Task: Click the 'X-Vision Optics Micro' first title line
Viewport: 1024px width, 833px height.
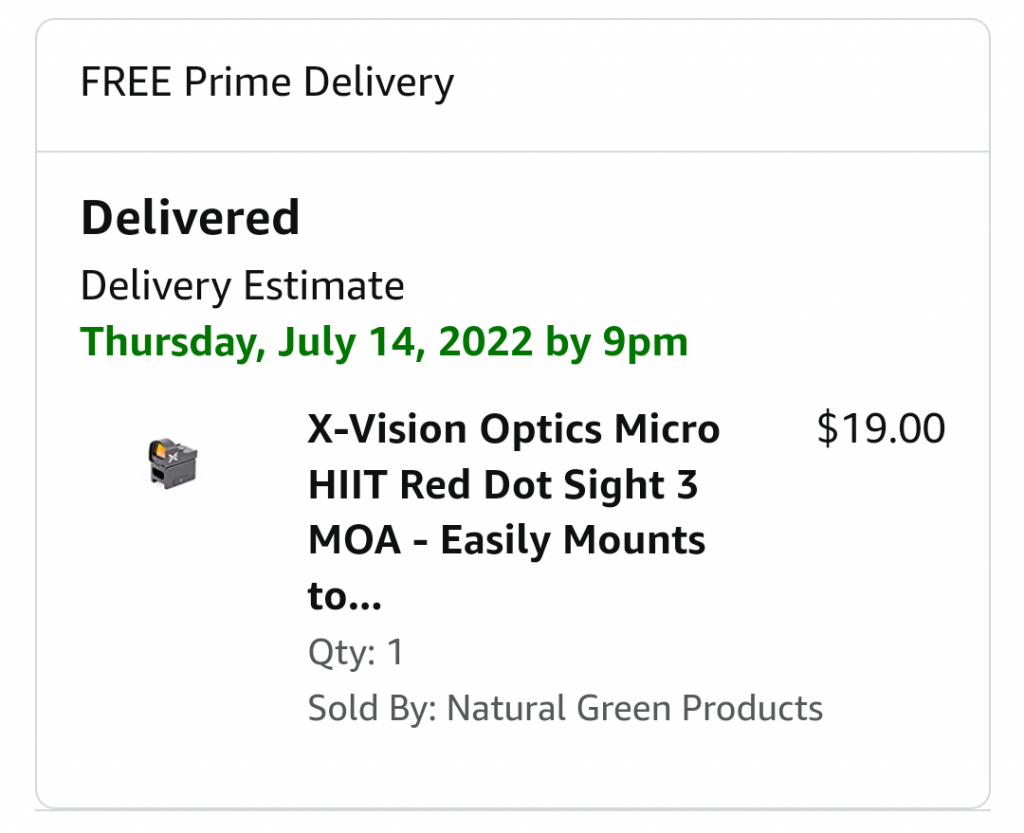Action: point(514,429)
